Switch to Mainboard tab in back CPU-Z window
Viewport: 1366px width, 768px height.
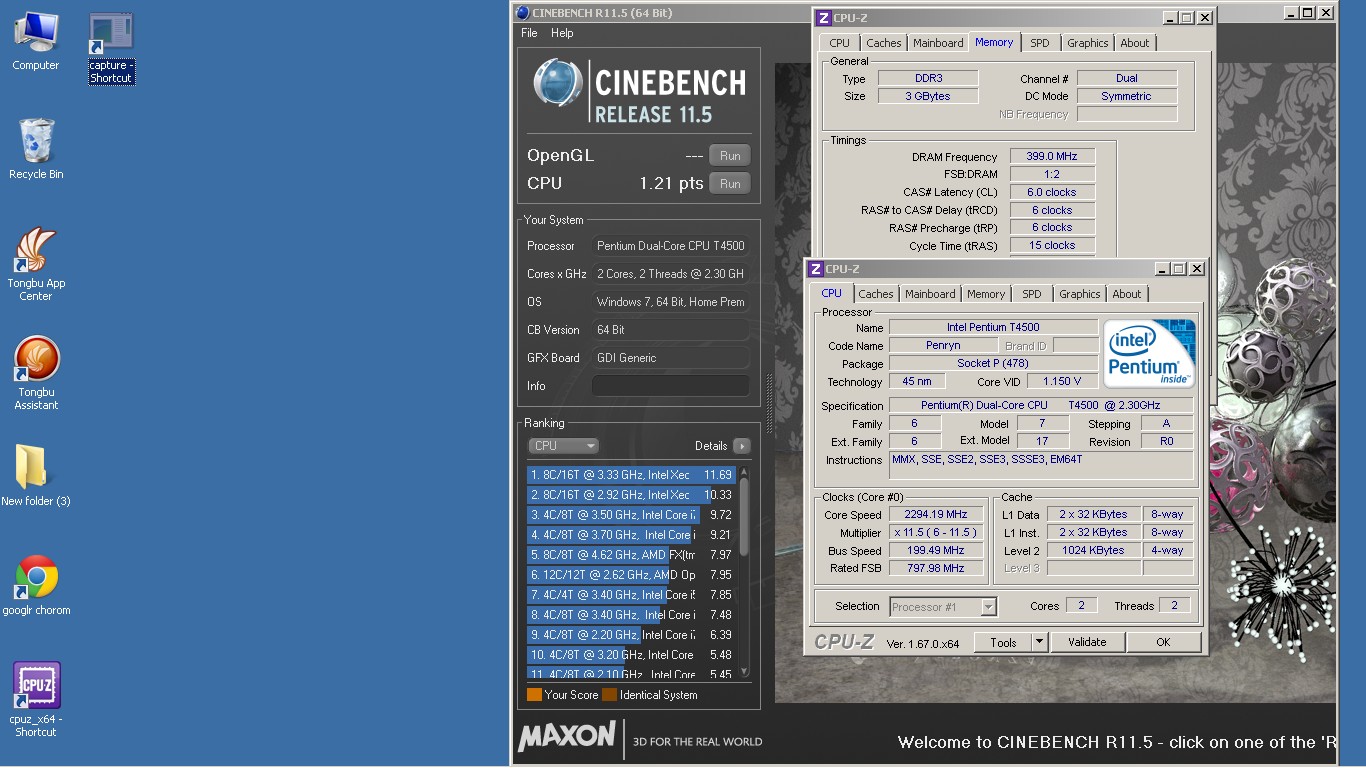[938, 43]
